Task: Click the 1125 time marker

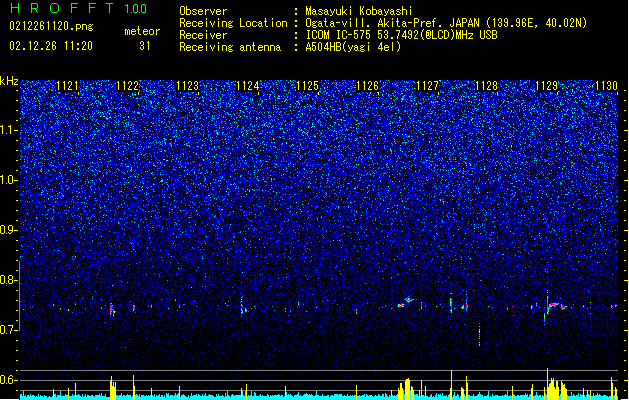Action: [x=307, y=86]
